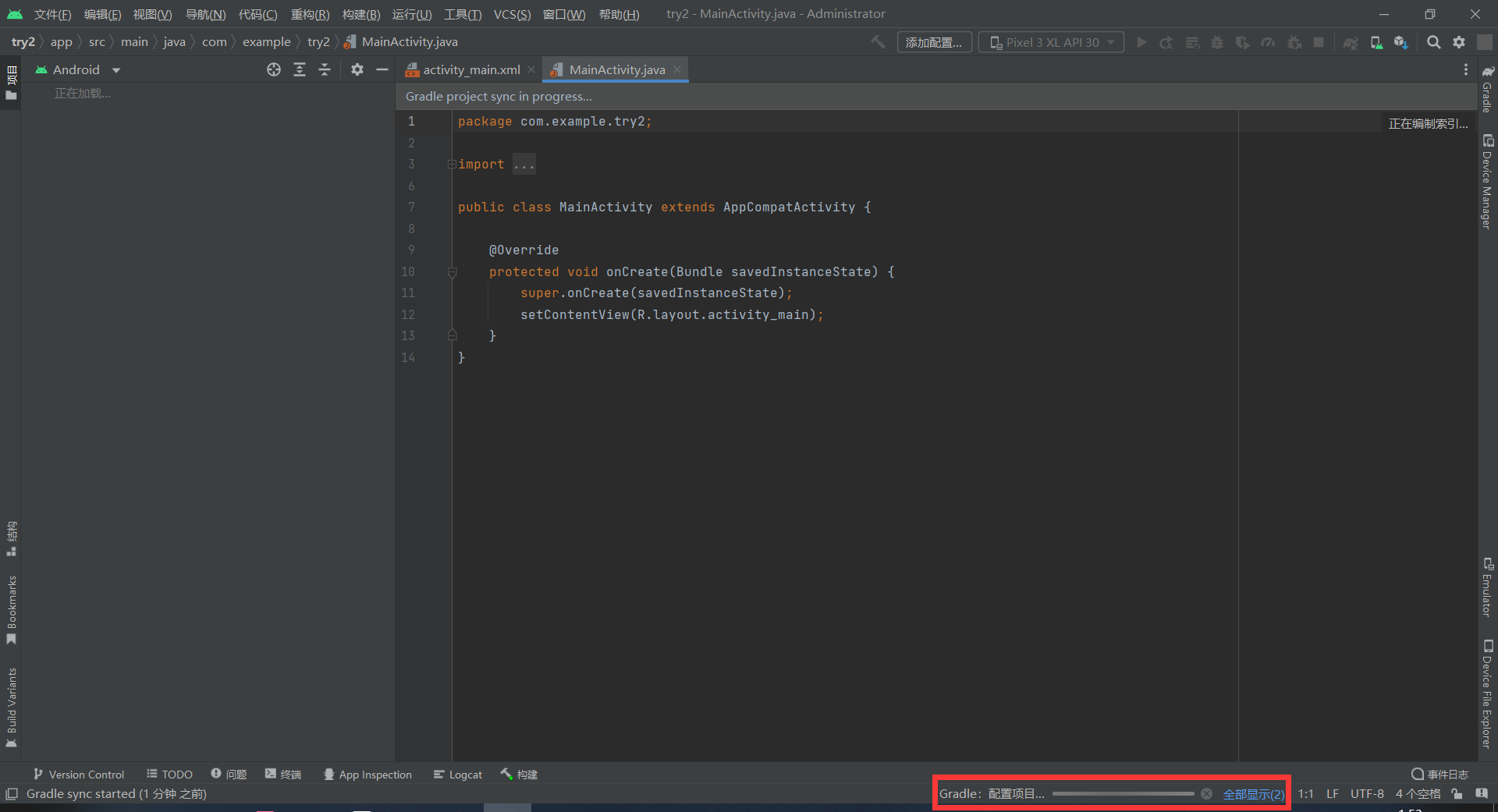Open the Device Manager side panel
This screenshot has width=1498, height=812.
[1488, 182]
